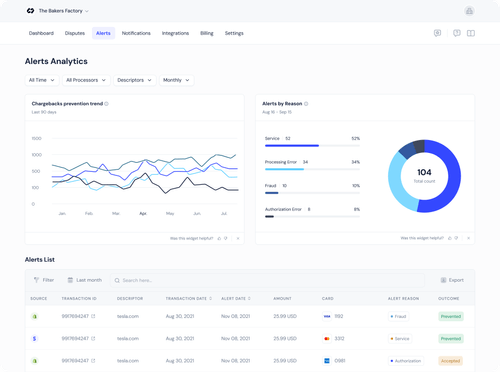The width and height of the screenshot is (500, 372).
Task: Open the Settings tab
Action: pos(234,33)
